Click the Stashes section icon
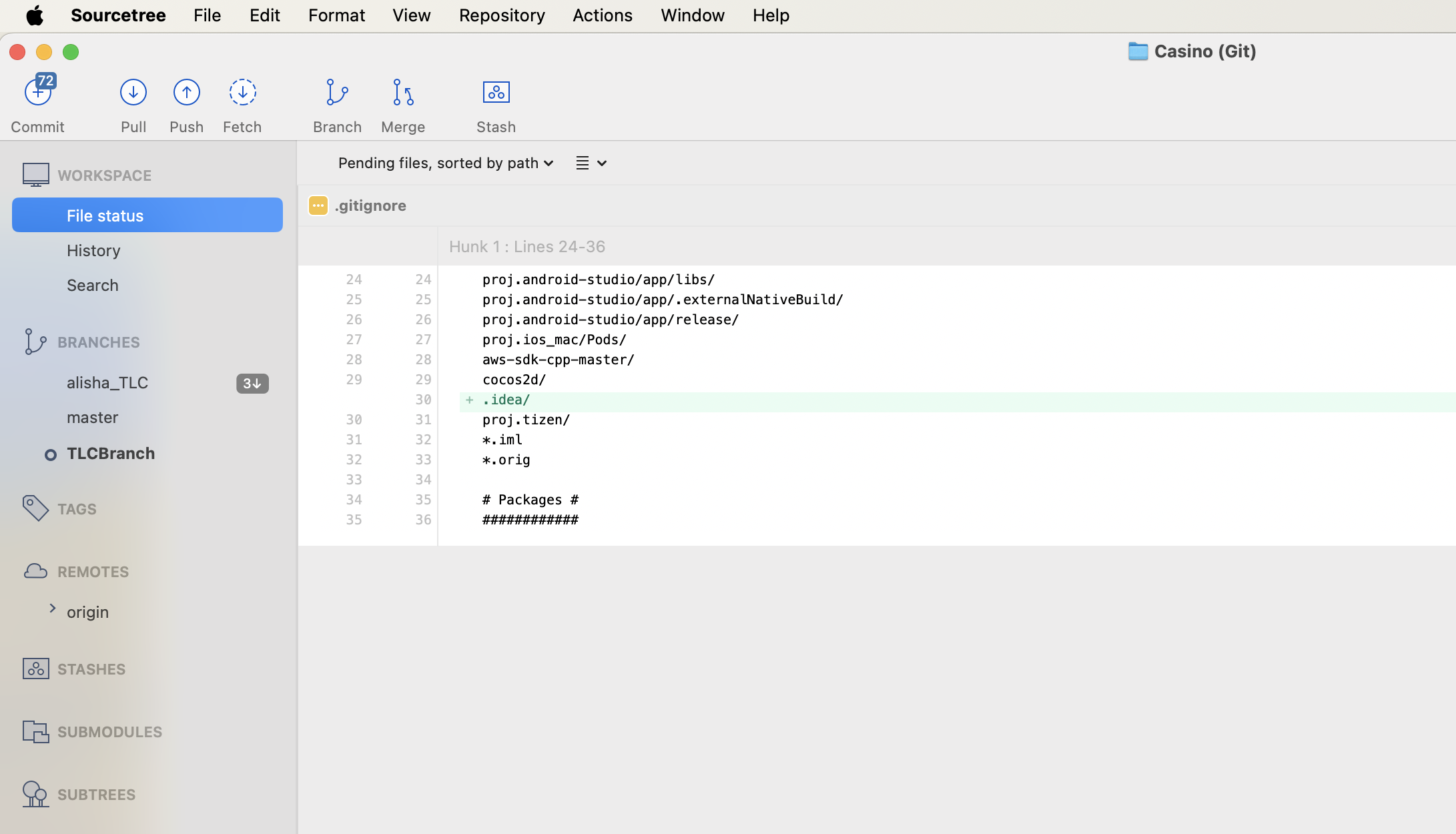This screenshot has height=834, width=1456. 36,669
